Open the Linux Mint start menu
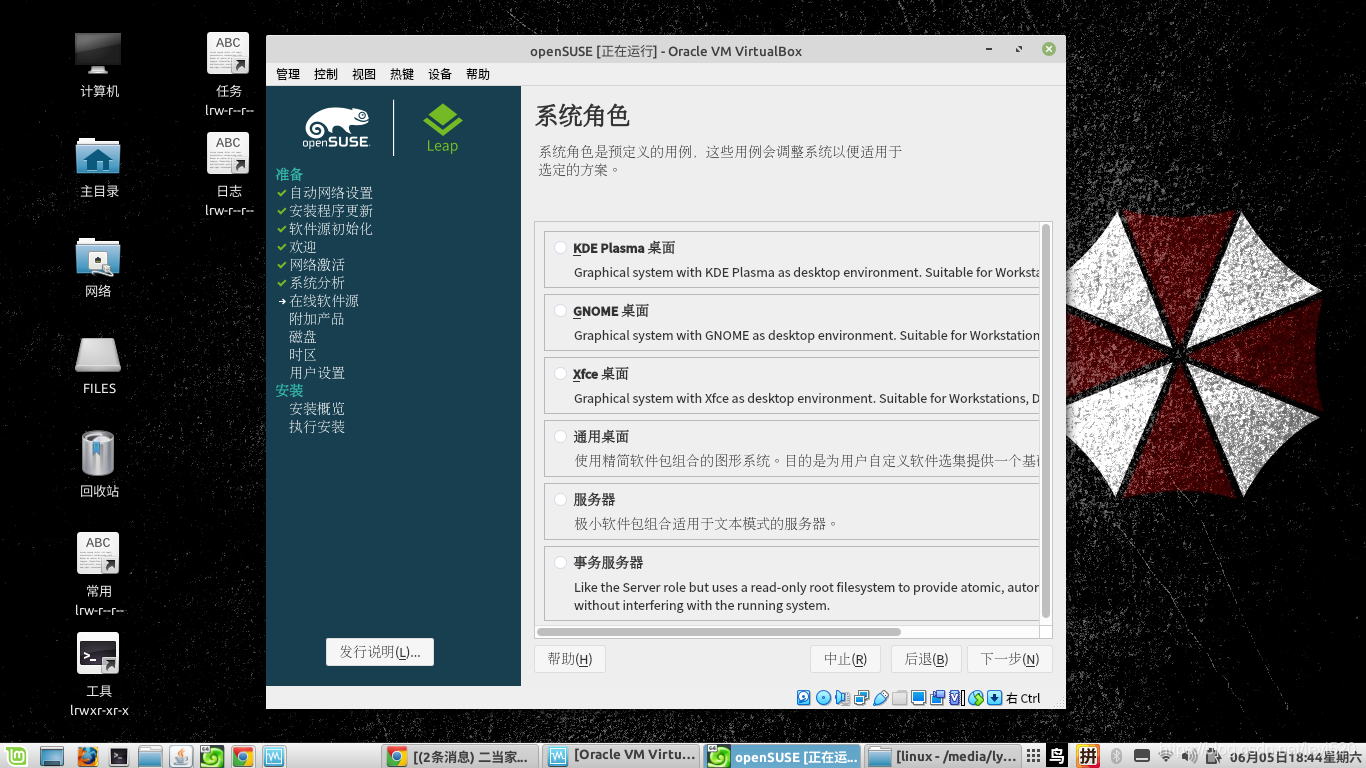 click(16, 756)
